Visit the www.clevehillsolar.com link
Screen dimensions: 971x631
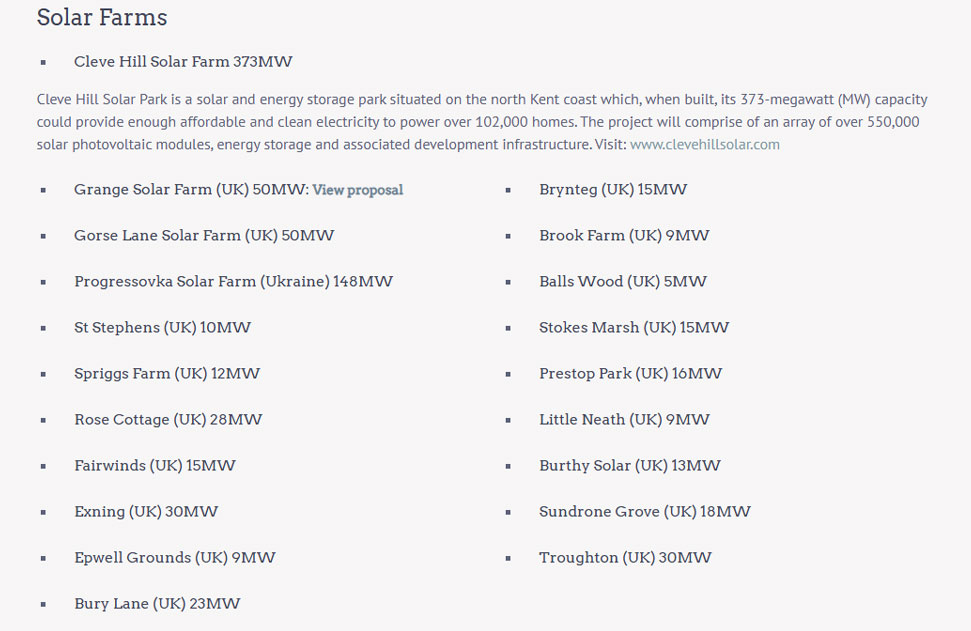click(x=704, y=144)
